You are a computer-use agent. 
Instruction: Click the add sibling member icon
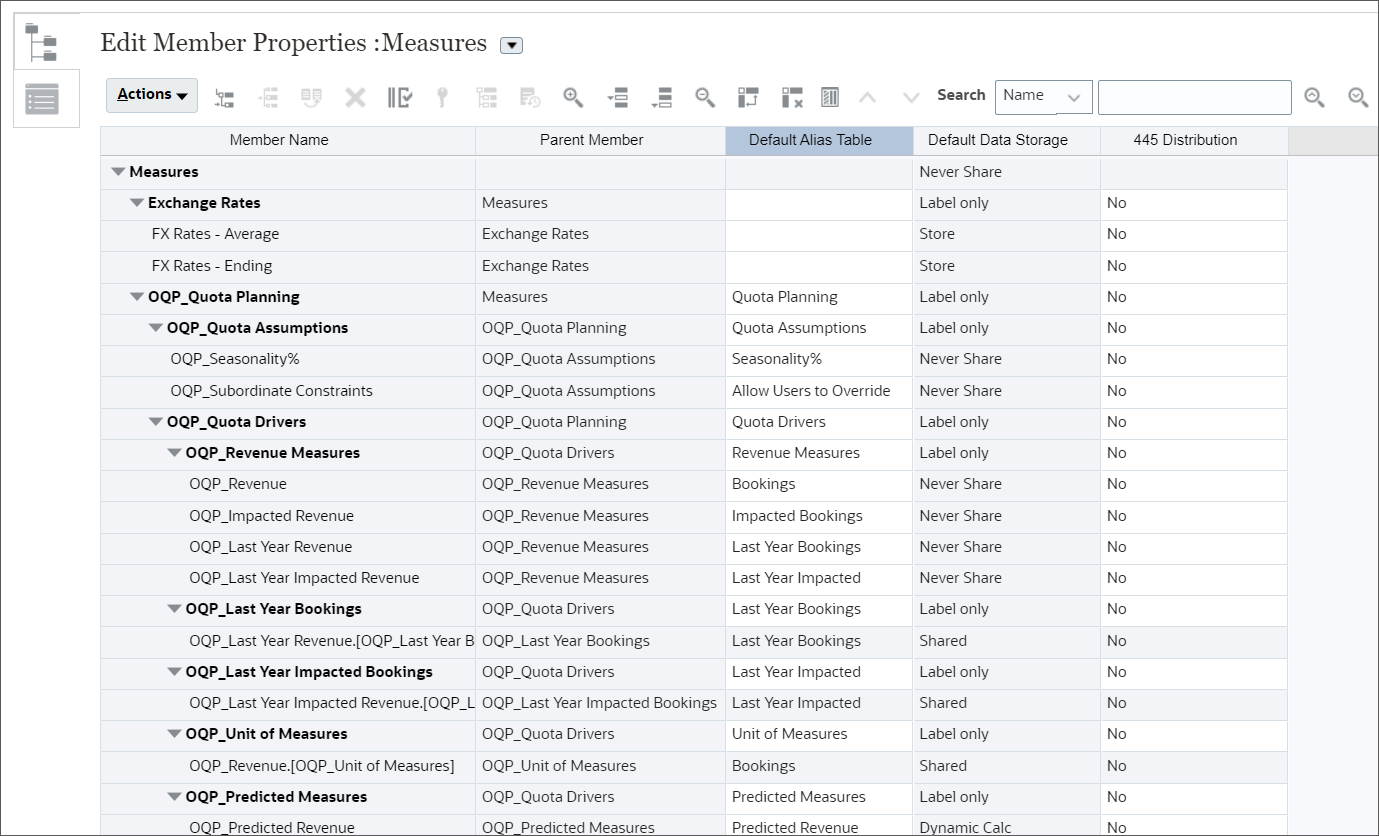(267, 97)
